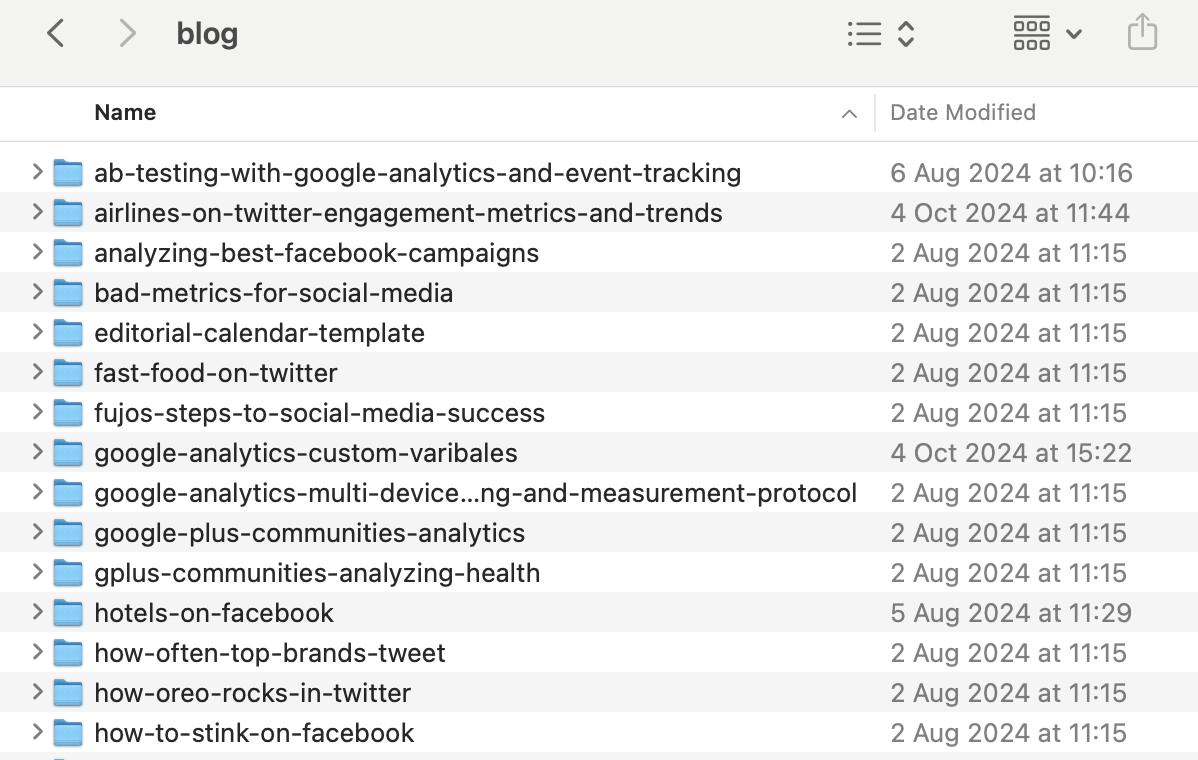Select the how-to-stink-on-facebook folder
This screenshot has width=1198, height=760.
point(254,733)
